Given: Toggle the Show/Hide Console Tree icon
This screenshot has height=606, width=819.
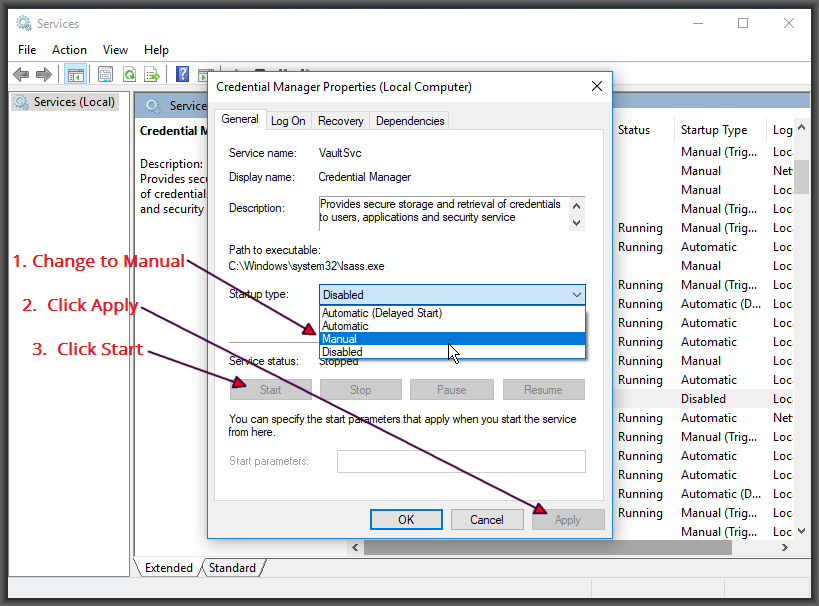Looking at the screenshot, I should pos(75,74).
